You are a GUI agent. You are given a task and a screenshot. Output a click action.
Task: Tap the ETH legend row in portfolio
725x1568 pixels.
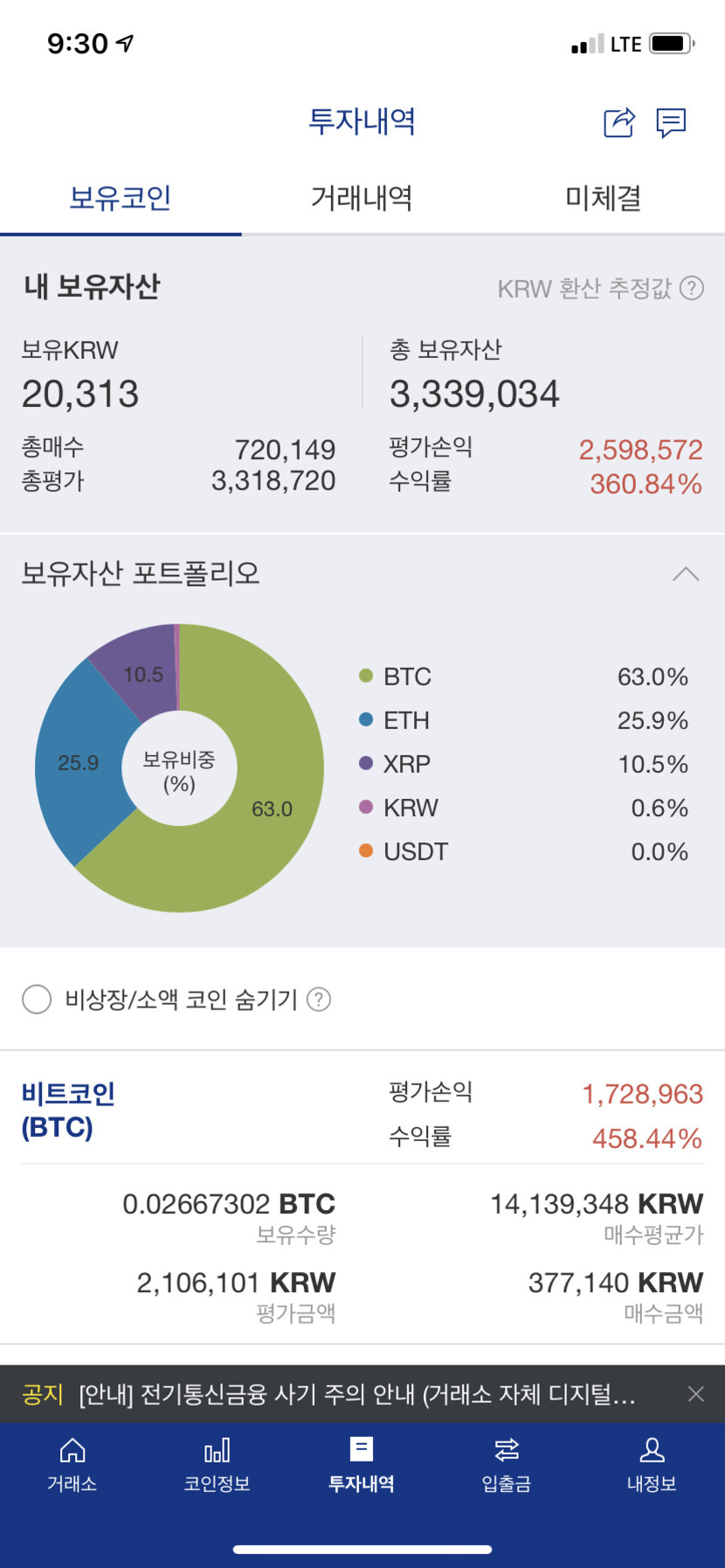(524, 720)
